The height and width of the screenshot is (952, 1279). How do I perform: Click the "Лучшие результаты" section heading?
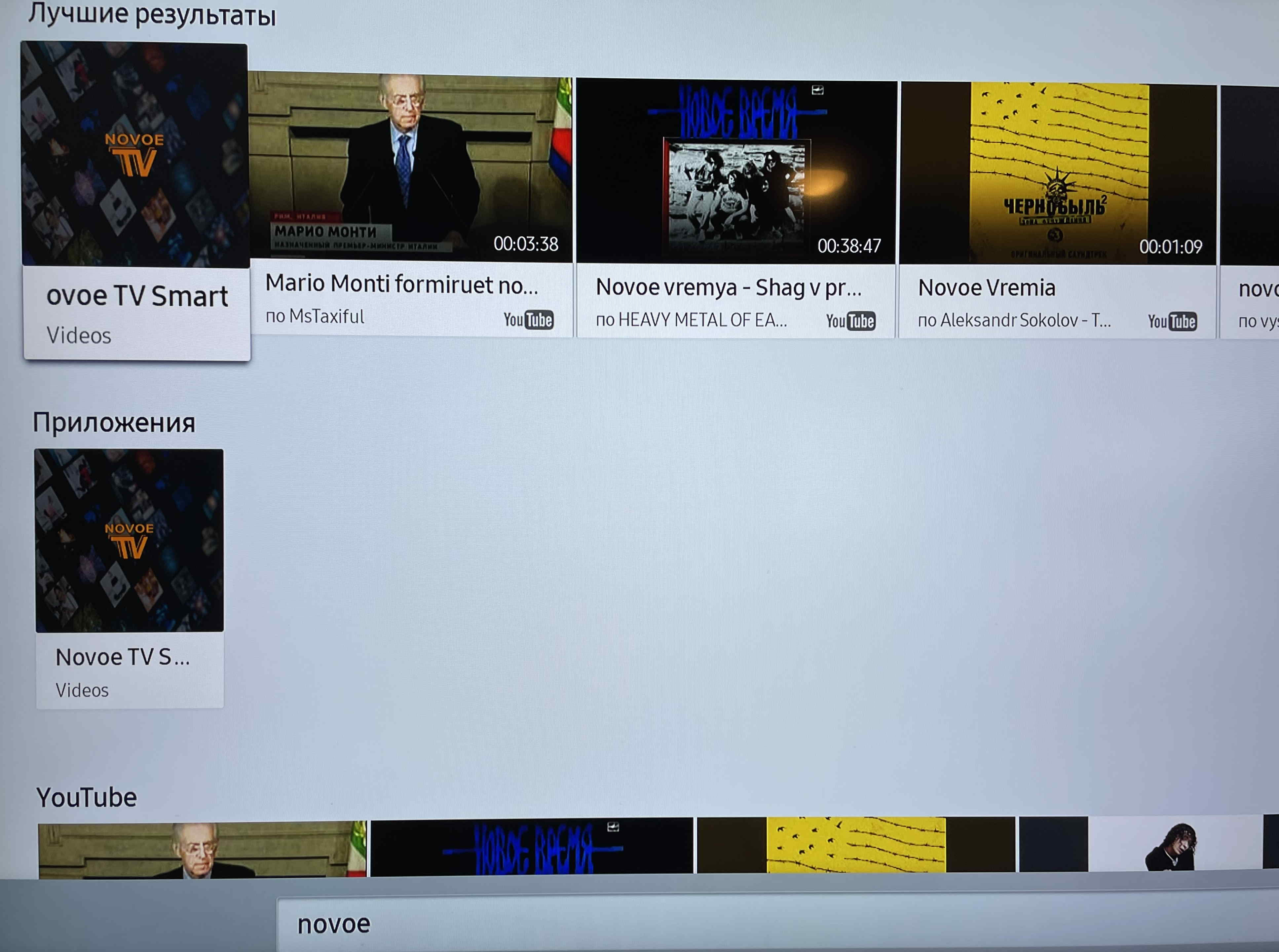tap(152, 15)
